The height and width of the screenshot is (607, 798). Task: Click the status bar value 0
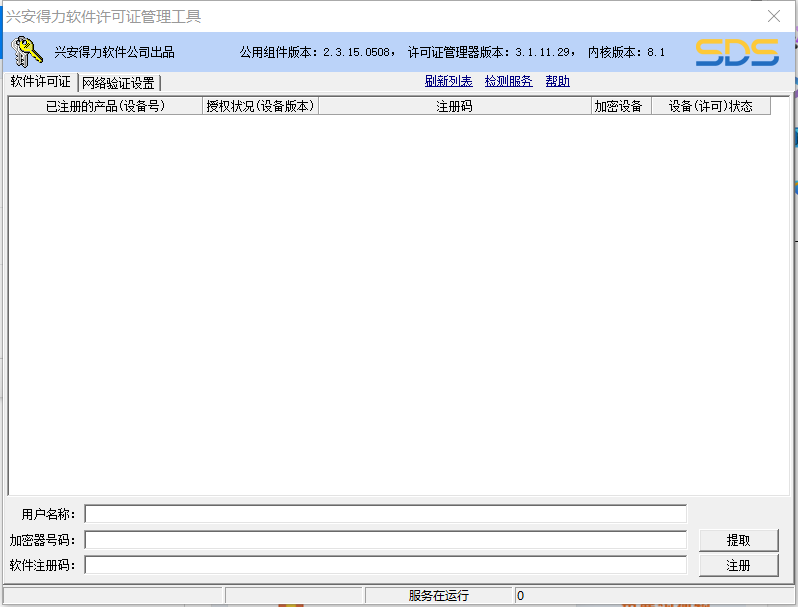coord(520,595)
